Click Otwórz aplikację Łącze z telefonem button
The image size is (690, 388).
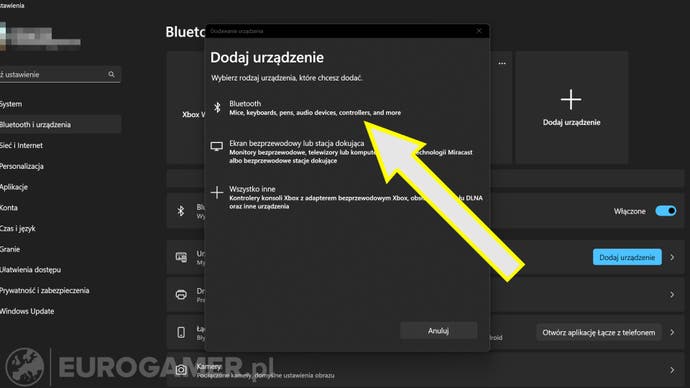(598, 333)
